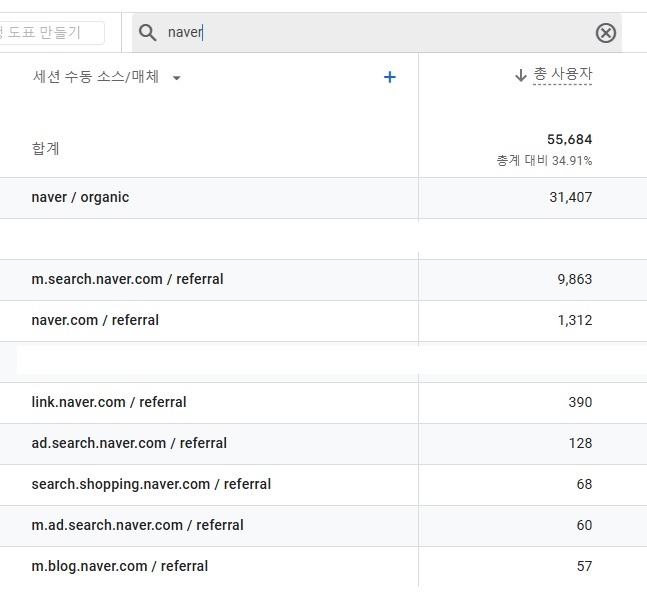Sort by 총 사용자 column header
This screenshot has width=647, height=611.
[x=562, y=74]
